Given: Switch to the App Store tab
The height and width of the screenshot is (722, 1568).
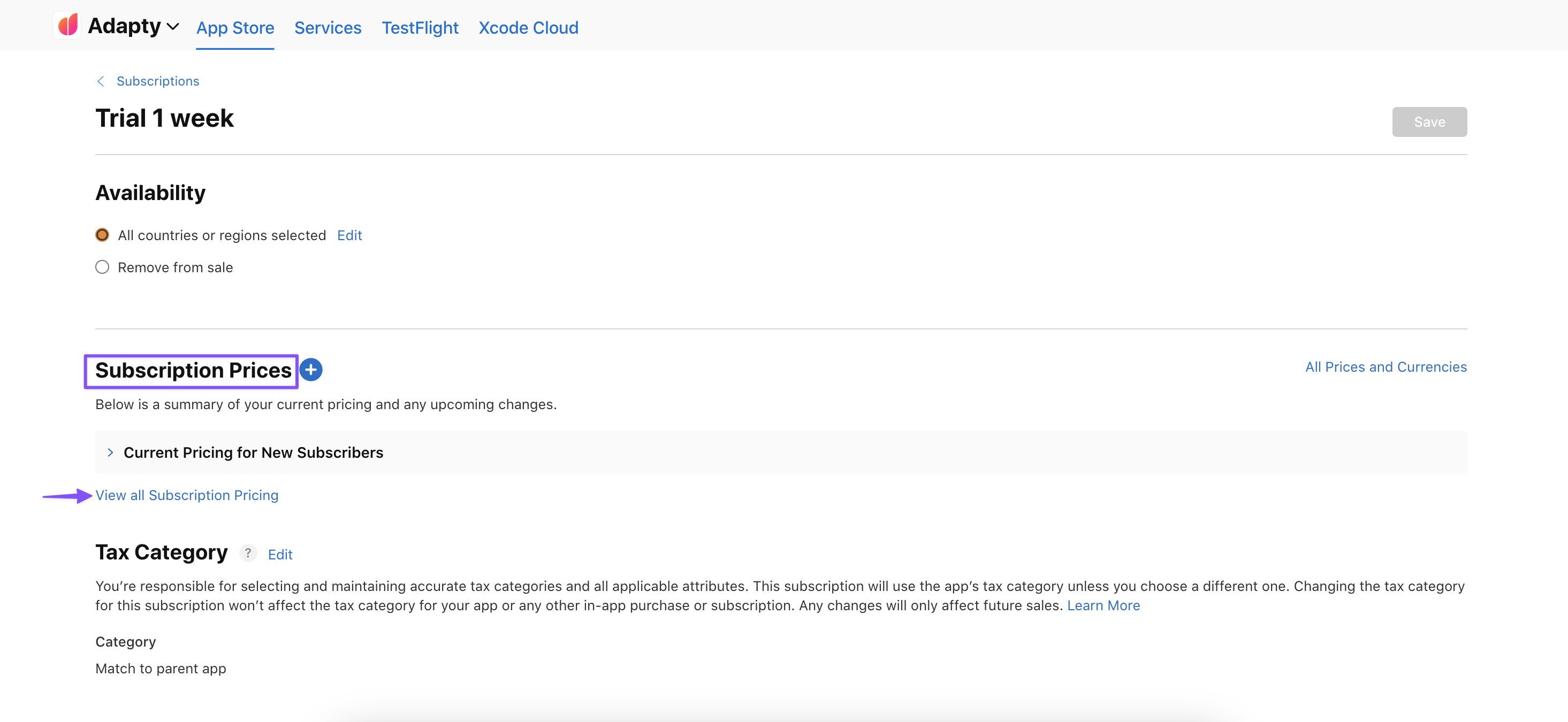Looking at the screenshot, I should tap(235, 28).
